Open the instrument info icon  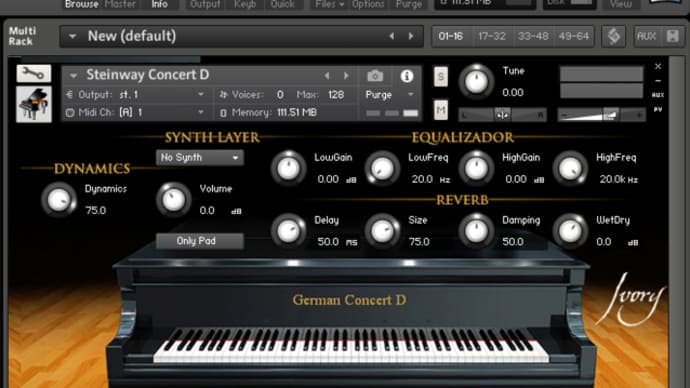click(407, 76)
